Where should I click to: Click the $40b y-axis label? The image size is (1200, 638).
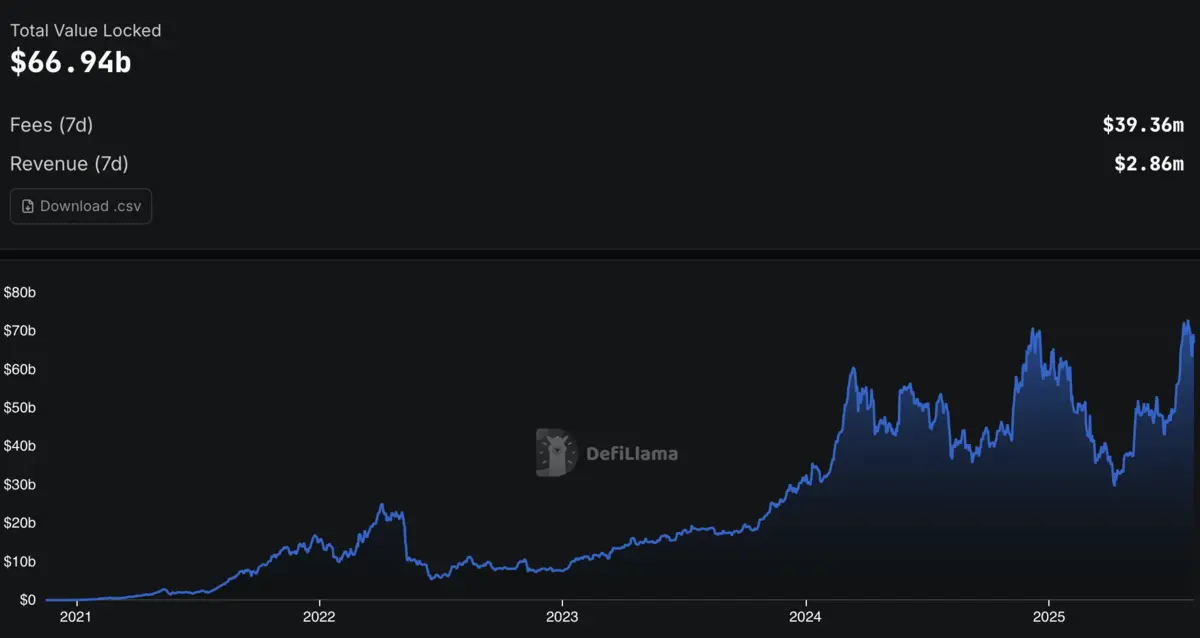coord(20,446)
